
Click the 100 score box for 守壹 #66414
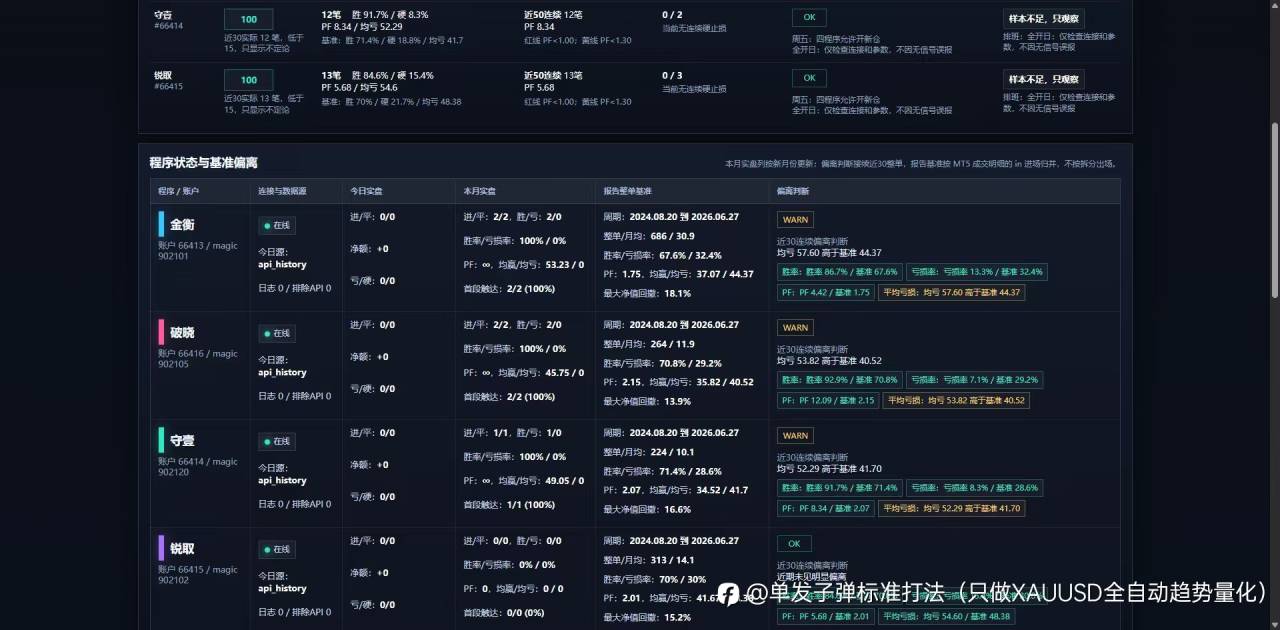pos(249,20)
